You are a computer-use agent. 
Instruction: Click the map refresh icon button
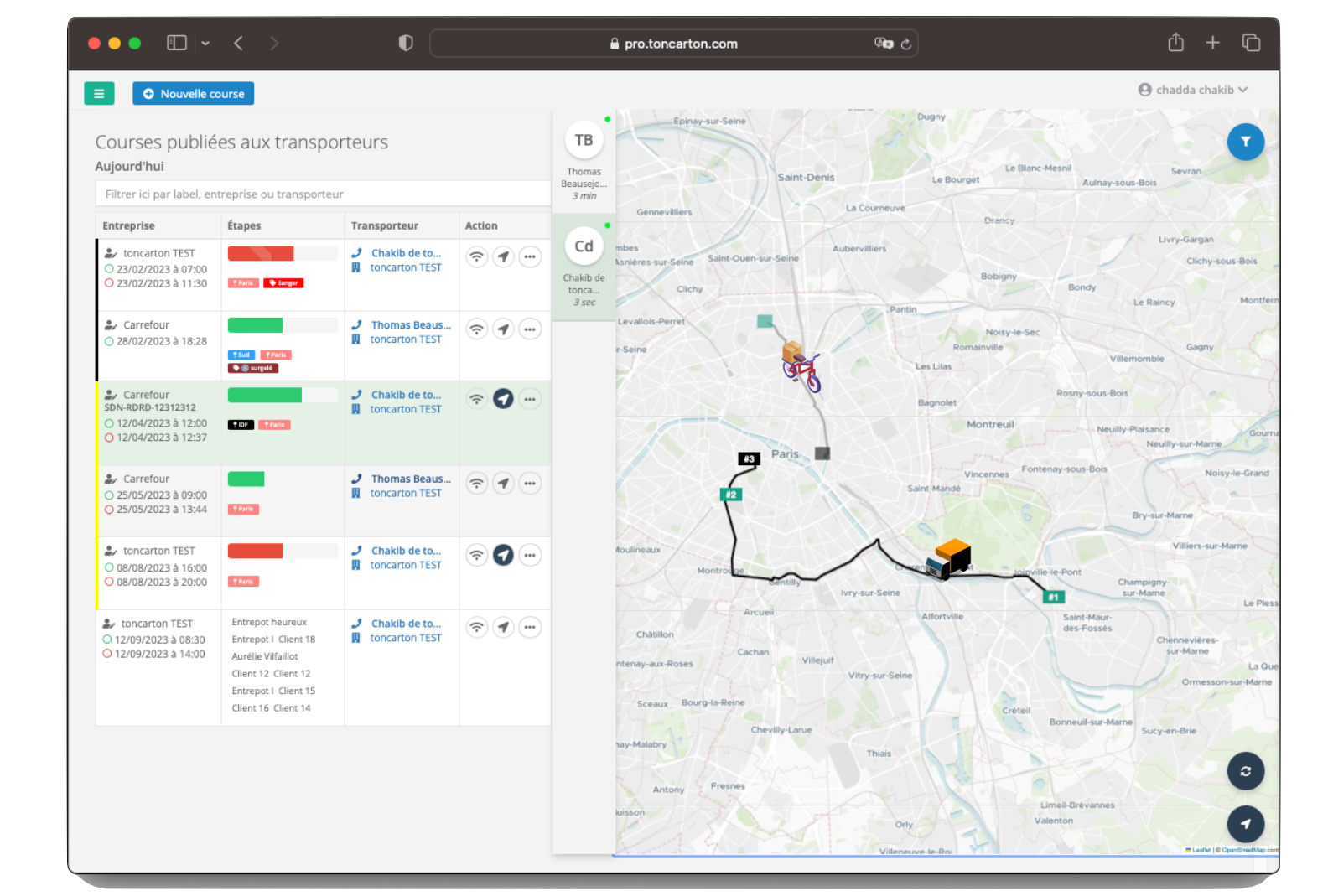1245,771
